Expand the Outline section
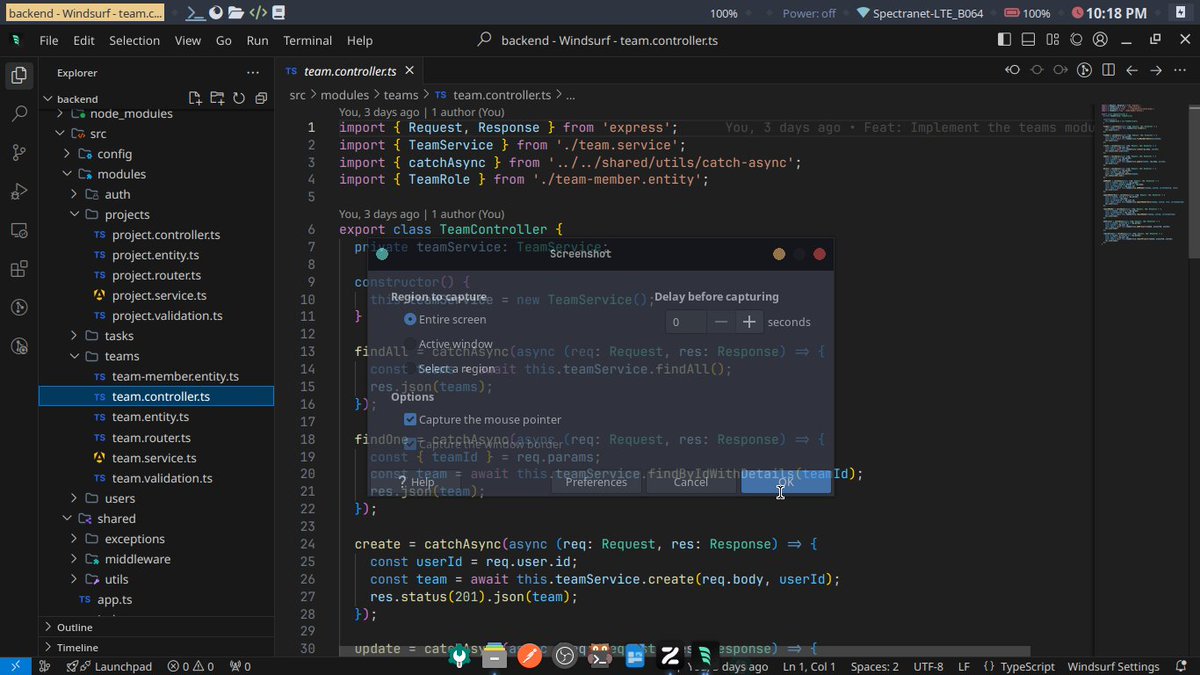This screenshot has height=675, width=1200. [155, 627]
